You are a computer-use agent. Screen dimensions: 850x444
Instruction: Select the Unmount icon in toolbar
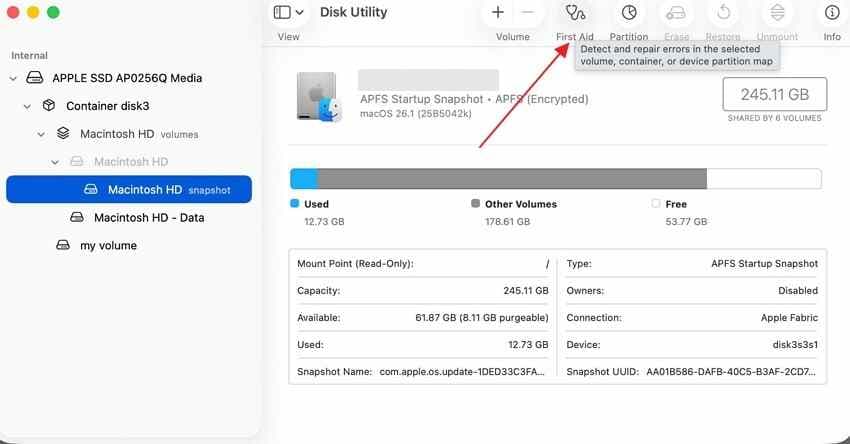click(777, 12)
